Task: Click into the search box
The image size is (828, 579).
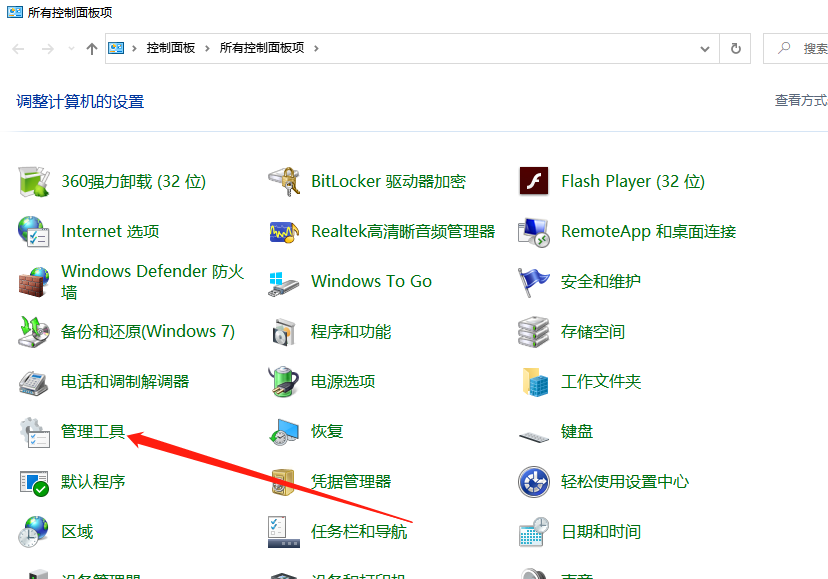Action: pyautogui.click(x=796, y=49)
